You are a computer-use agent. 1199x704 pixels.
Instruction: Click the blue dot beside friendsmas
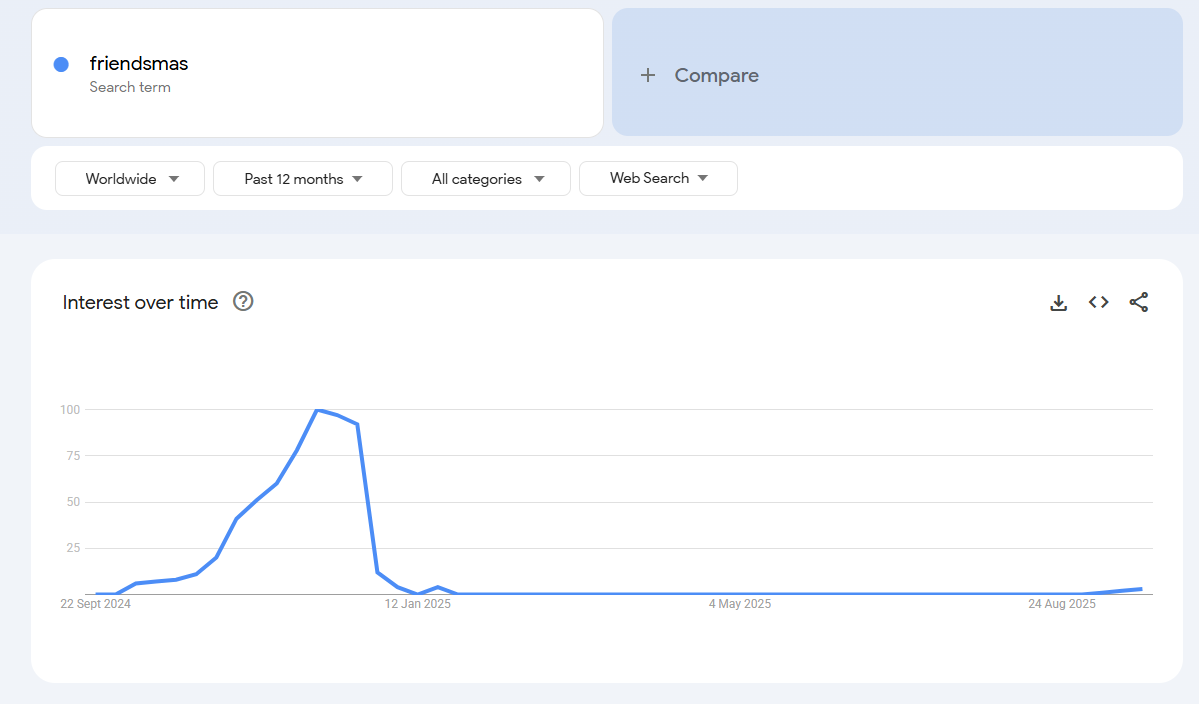click(x=61, y=64)
